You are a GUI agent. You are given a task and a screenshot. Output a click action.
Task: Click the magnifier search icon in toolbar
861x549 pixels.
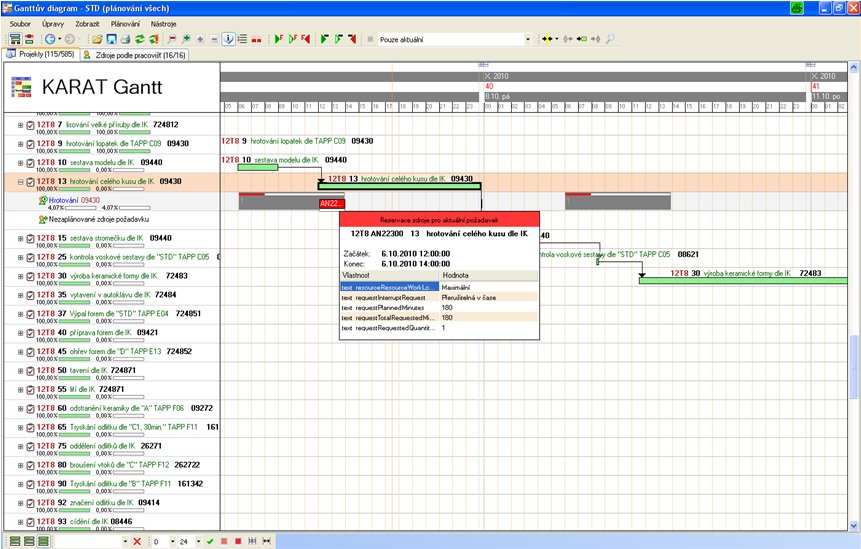tap(610, 39)
